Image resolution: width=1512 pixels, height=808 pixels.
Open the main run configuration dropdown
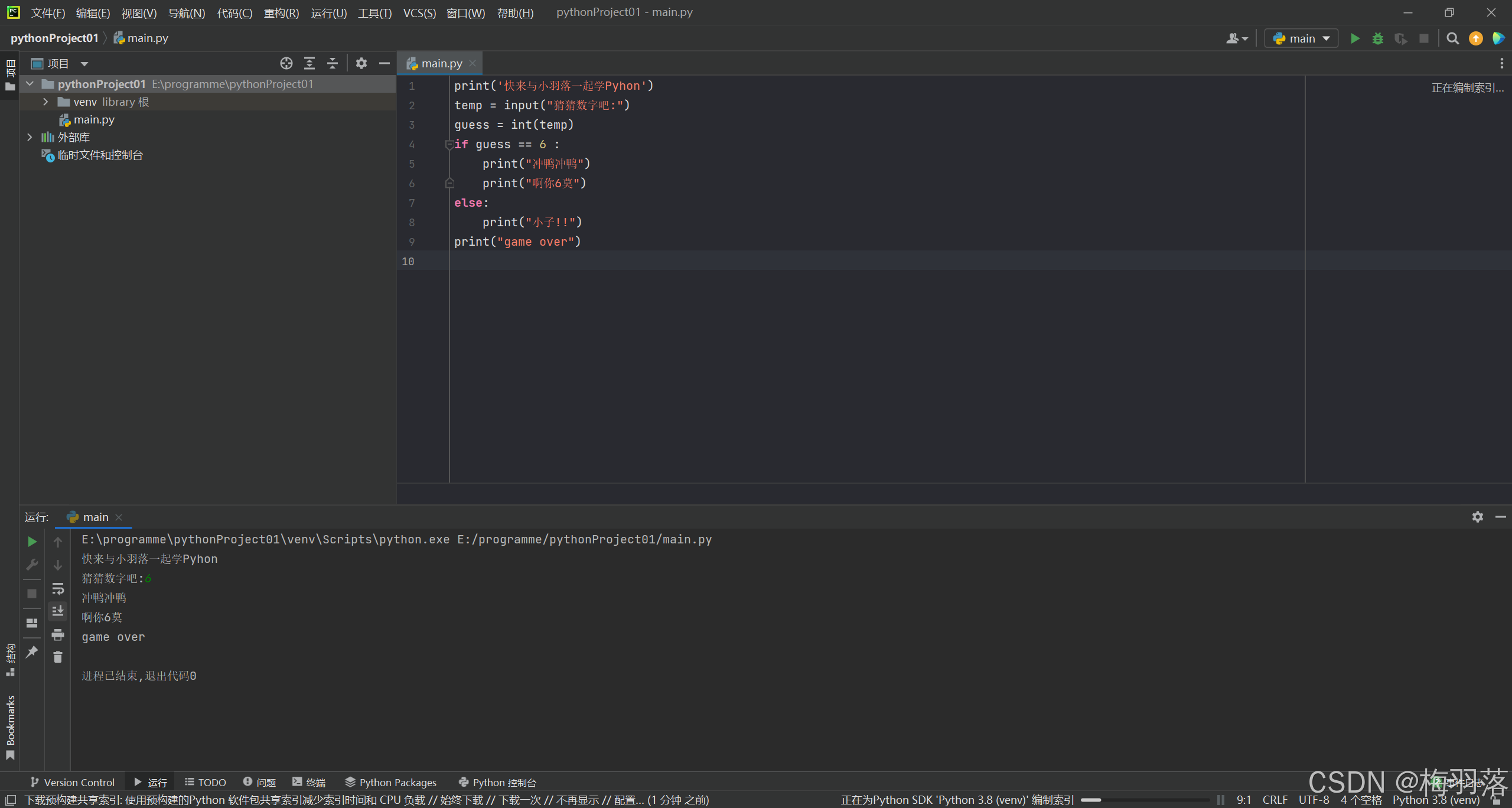pyautogui.click(x=1302, y=38)
